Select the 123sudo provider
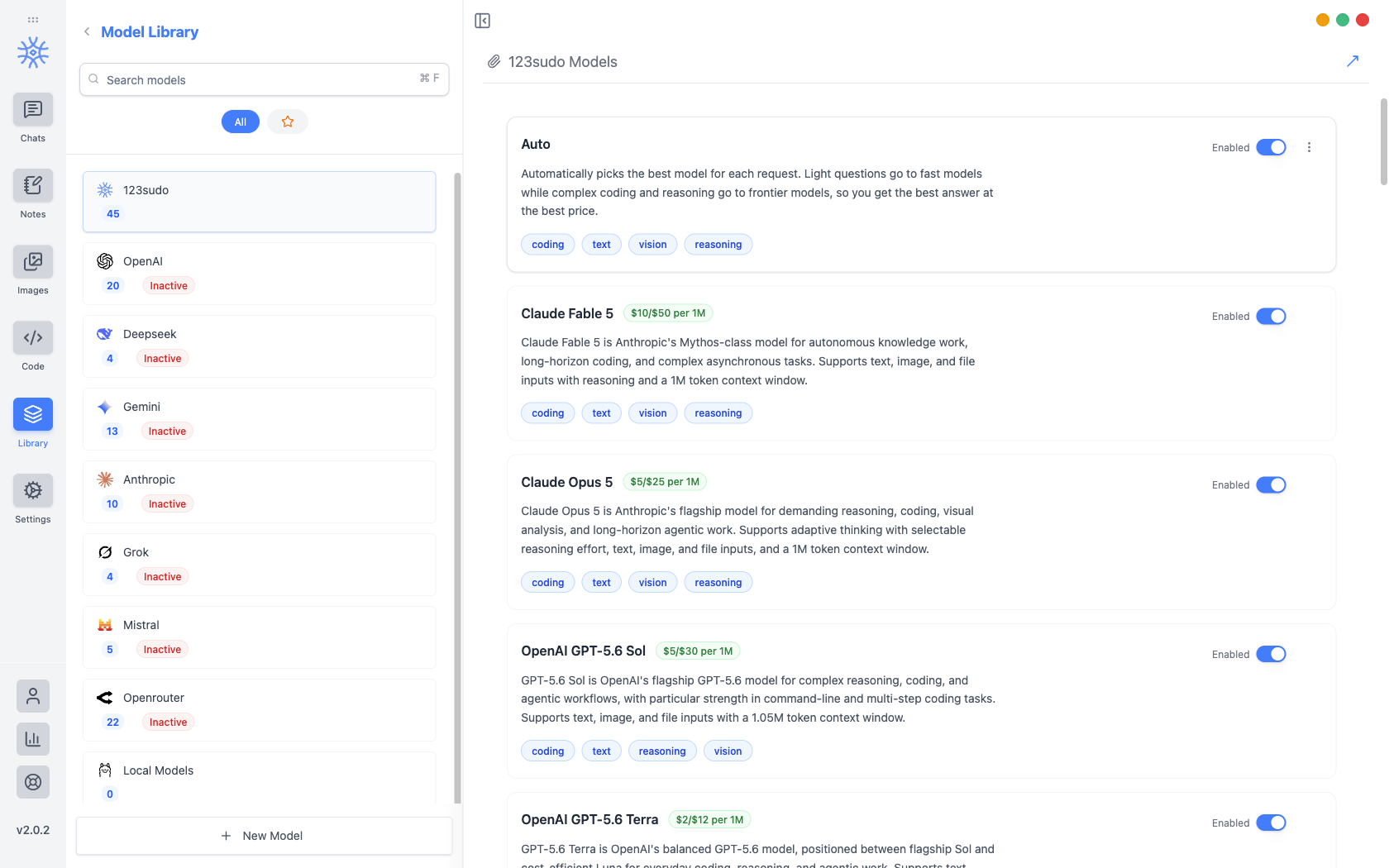Image resolution: width=1389 pixels, height=868 pixels. pos(260,202)
